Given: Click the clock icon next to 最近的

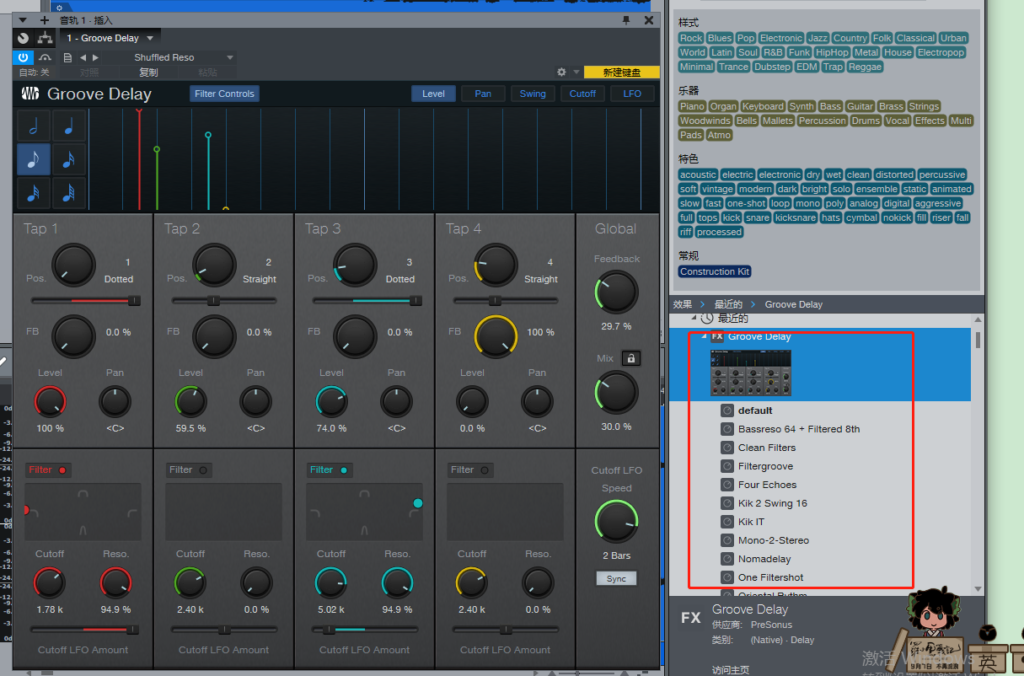Looking at the screenshot, I should 707,319.
